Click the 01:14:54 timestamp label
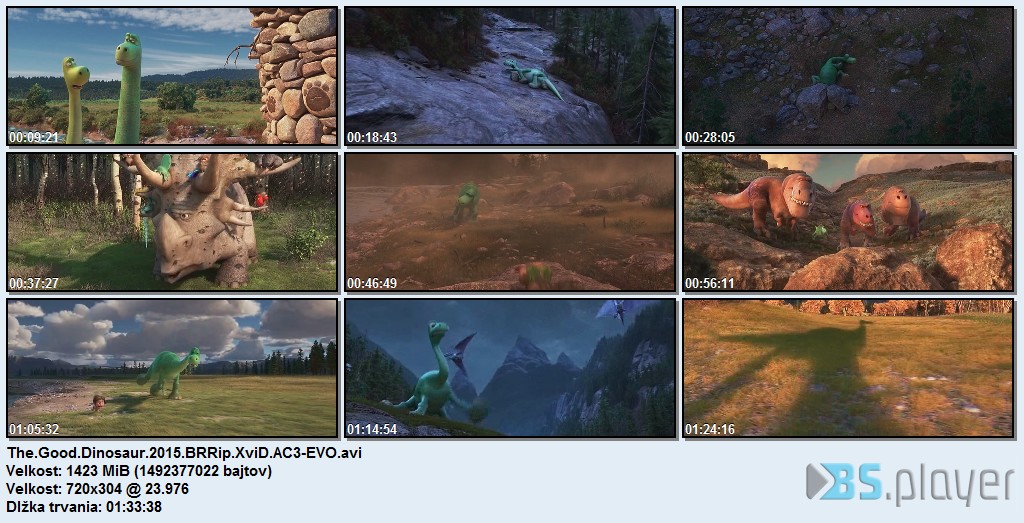Image resolution: width=1024 pixels, height=523 pixels. [x=372, y=430]
